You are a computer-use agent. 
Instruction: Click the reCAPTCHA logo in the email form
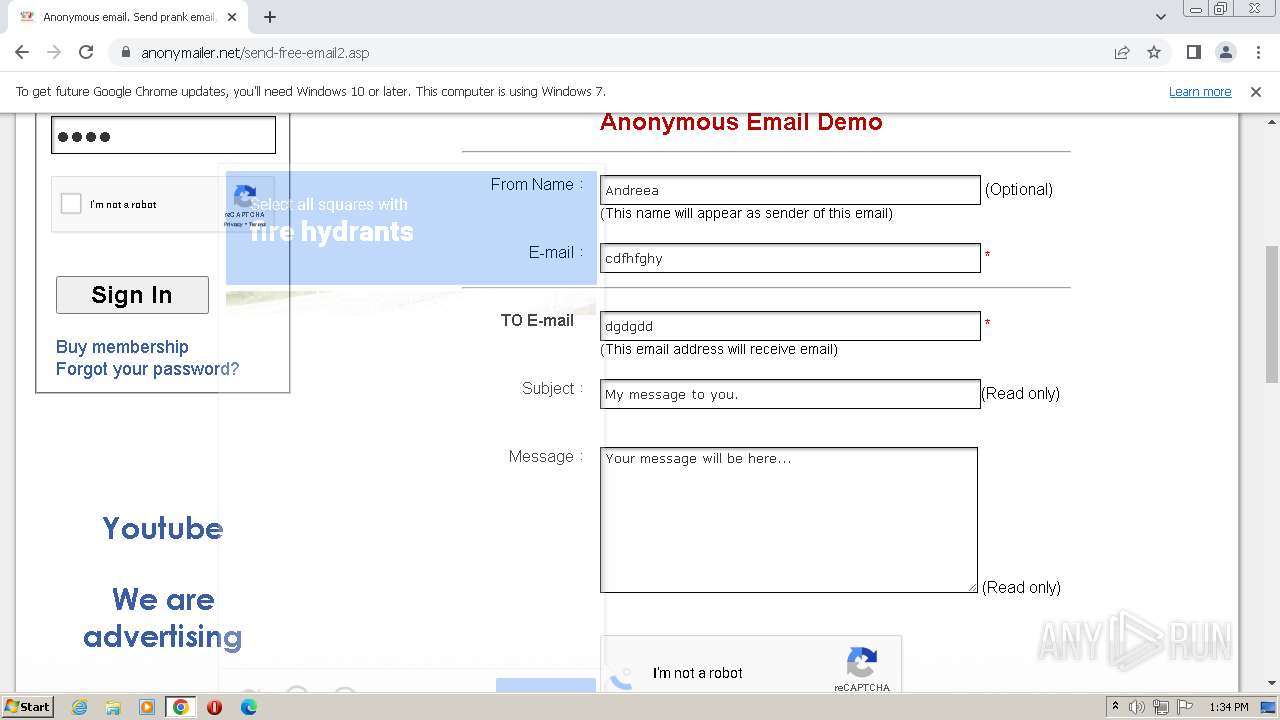[861, 662]
